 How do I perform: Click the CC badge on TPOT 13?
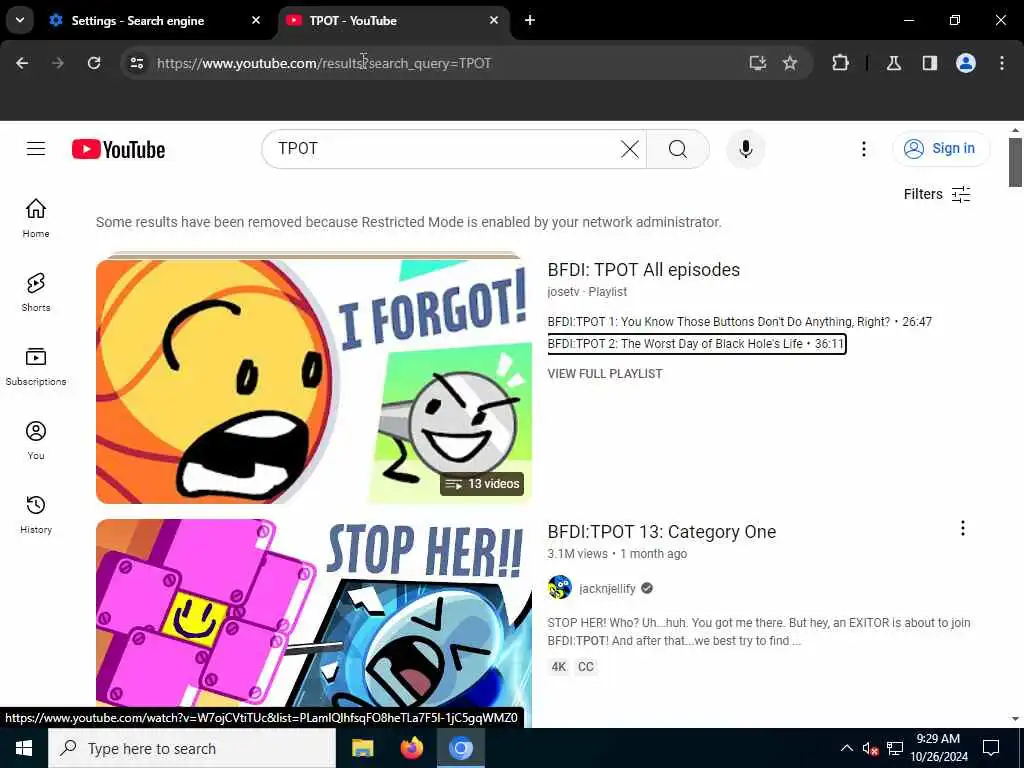[586, 667]
